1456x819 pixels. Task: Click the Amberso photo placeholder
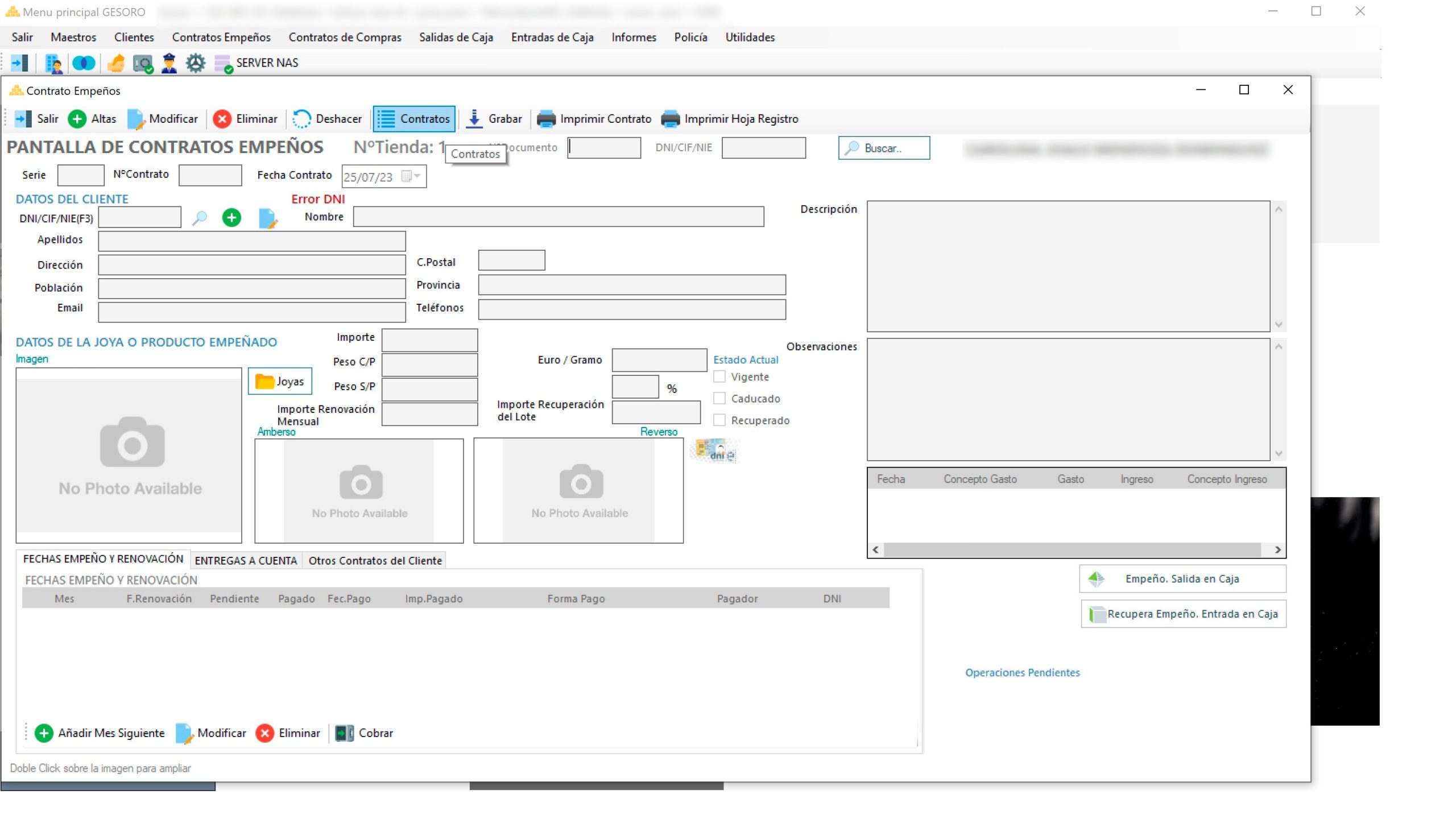(x=359, y=491)
